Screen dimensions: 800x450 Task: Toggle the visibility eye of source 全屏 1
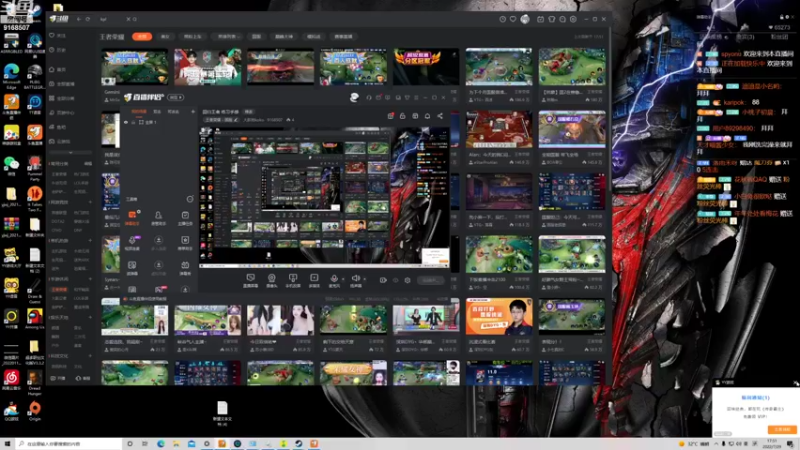pos(126,122)
